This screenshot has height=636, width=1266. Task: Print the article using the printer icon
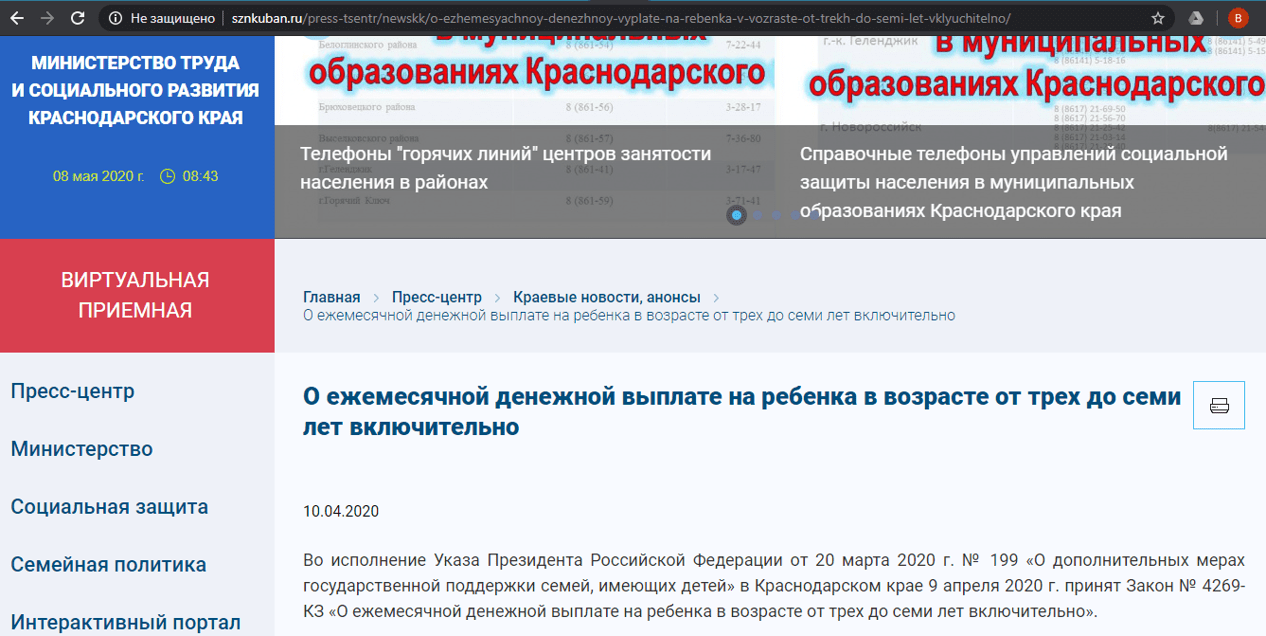click(x=1219, y=405)
